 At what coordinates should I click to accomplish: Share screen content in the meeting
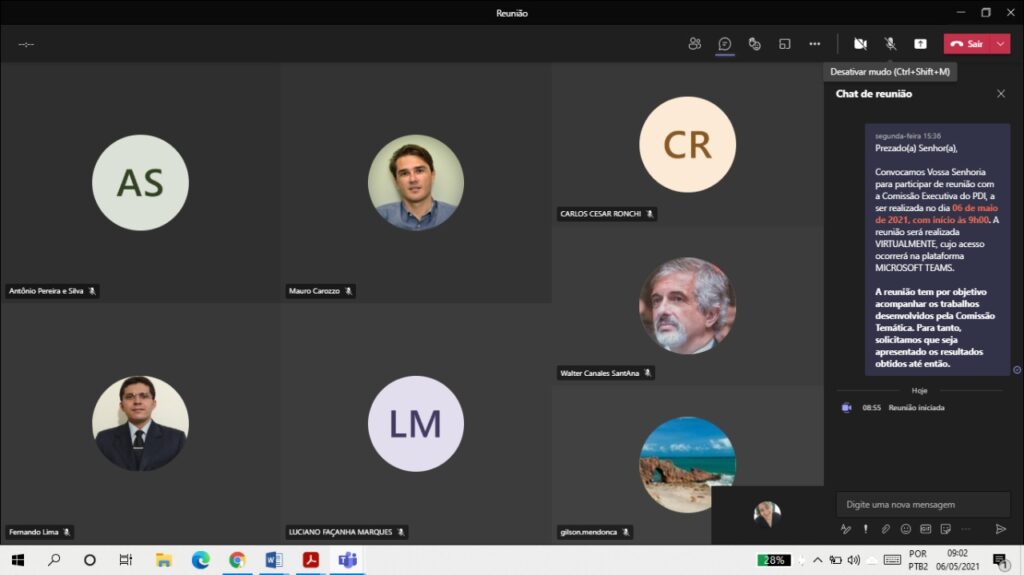920,44
